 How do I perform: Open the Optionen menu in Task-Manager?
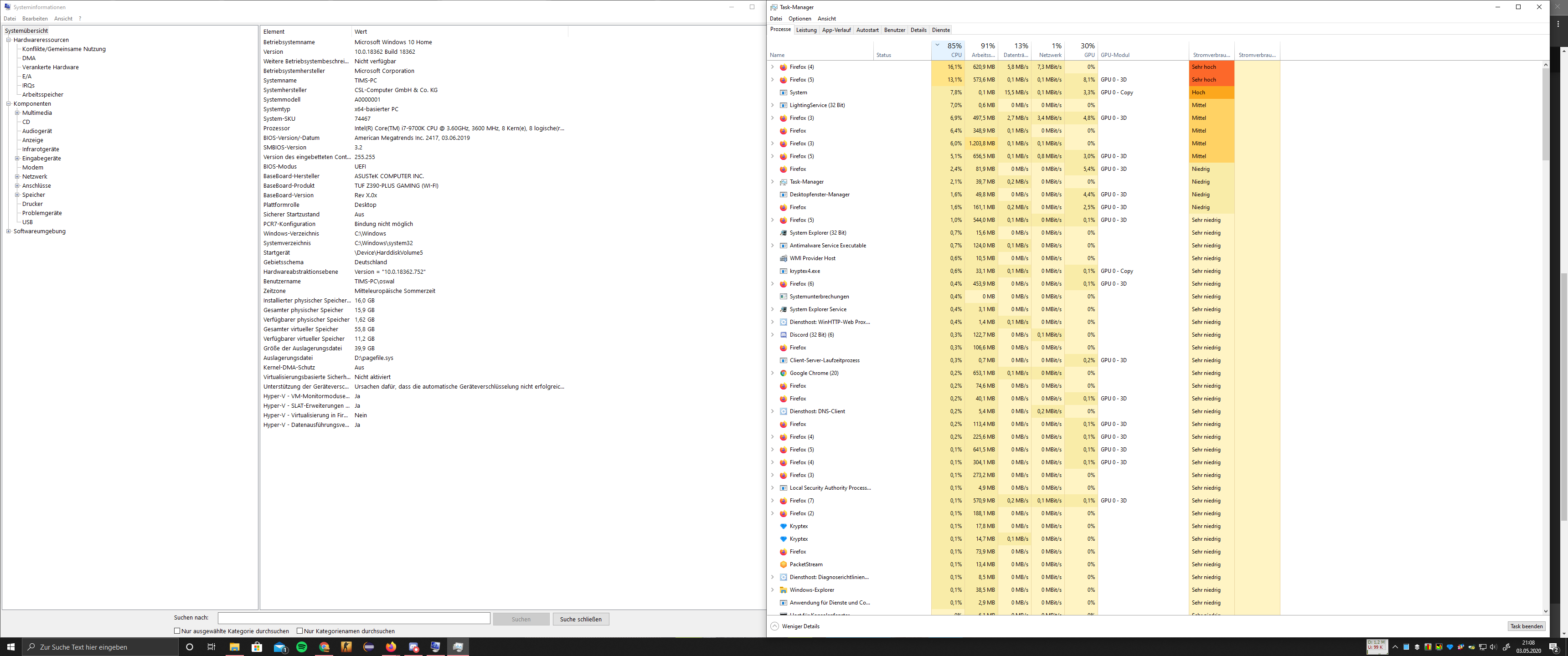[x=799, y=19]
